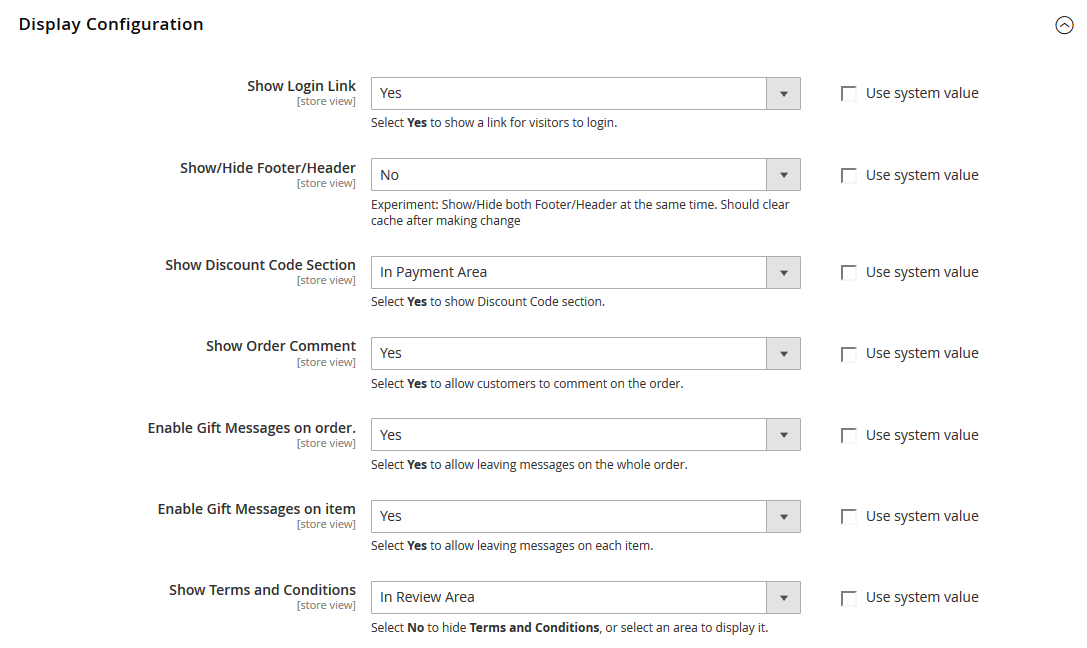Click the Display Configuration section heading
The width and height of the screenshot is (1087, 648).
(x=111, y=25)
